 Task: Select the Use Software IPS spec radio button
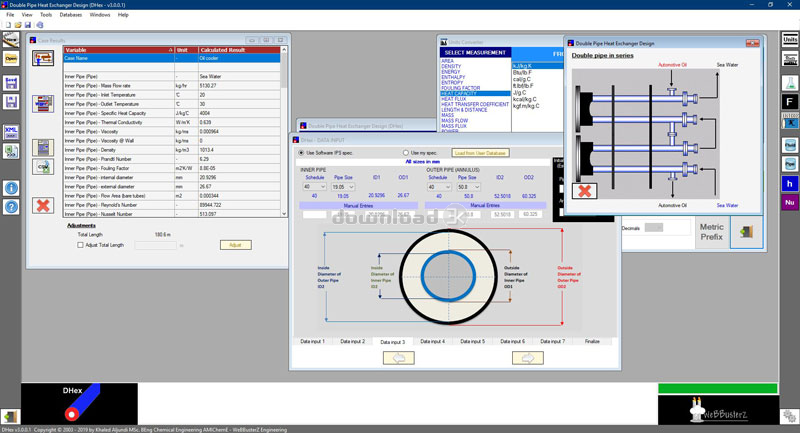[x=301, y=152]
